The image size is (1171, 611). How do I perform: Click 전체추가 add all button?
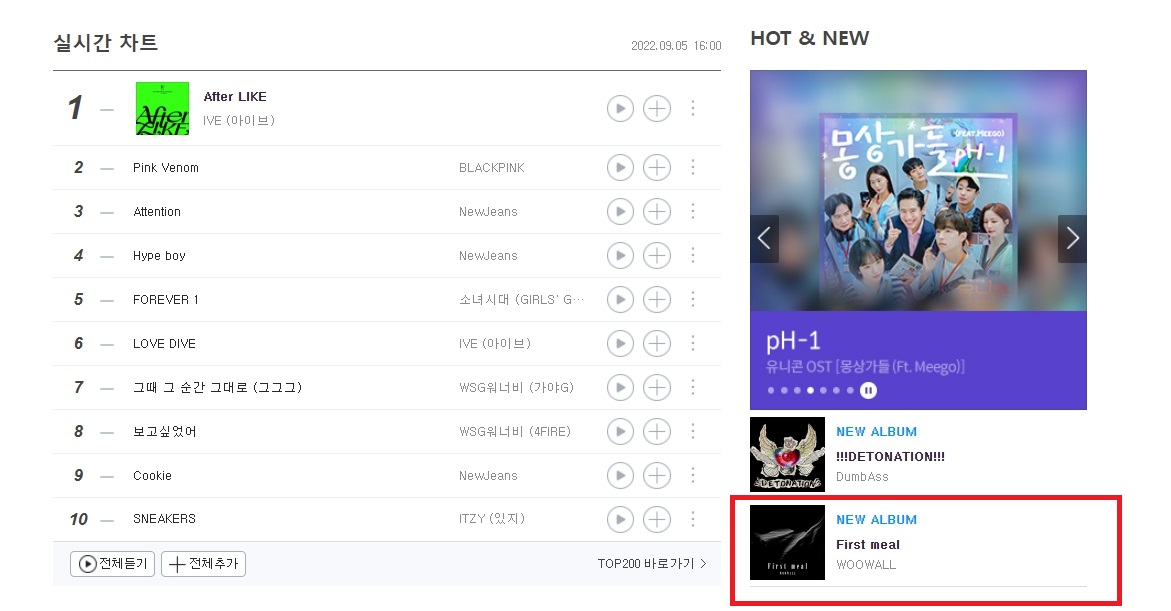click(x=203, y=563)
